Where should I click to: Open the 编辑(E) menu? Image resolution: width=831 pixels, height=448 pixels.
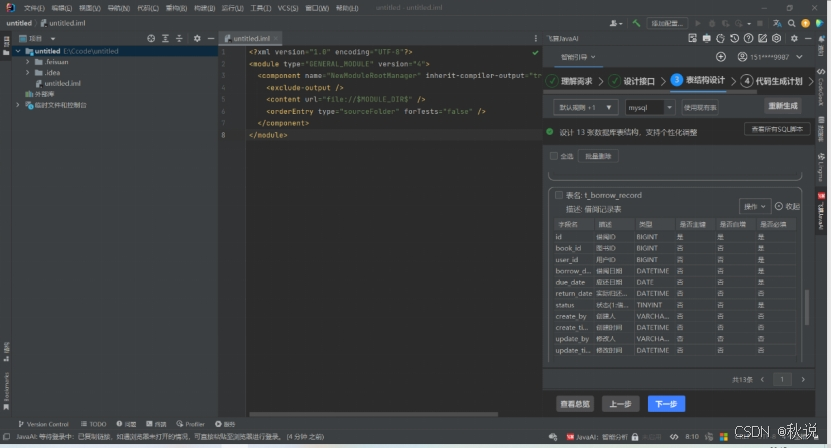pos(61,8)
